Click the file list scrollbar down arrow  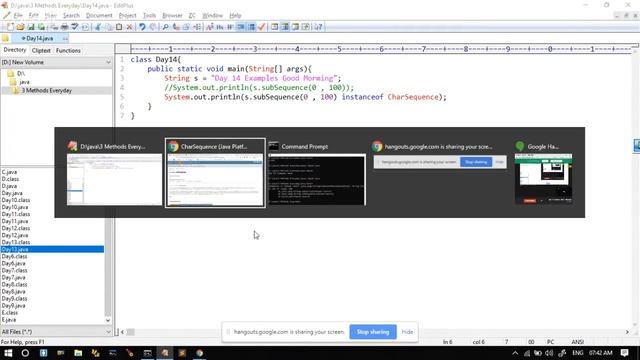[108, 321]
